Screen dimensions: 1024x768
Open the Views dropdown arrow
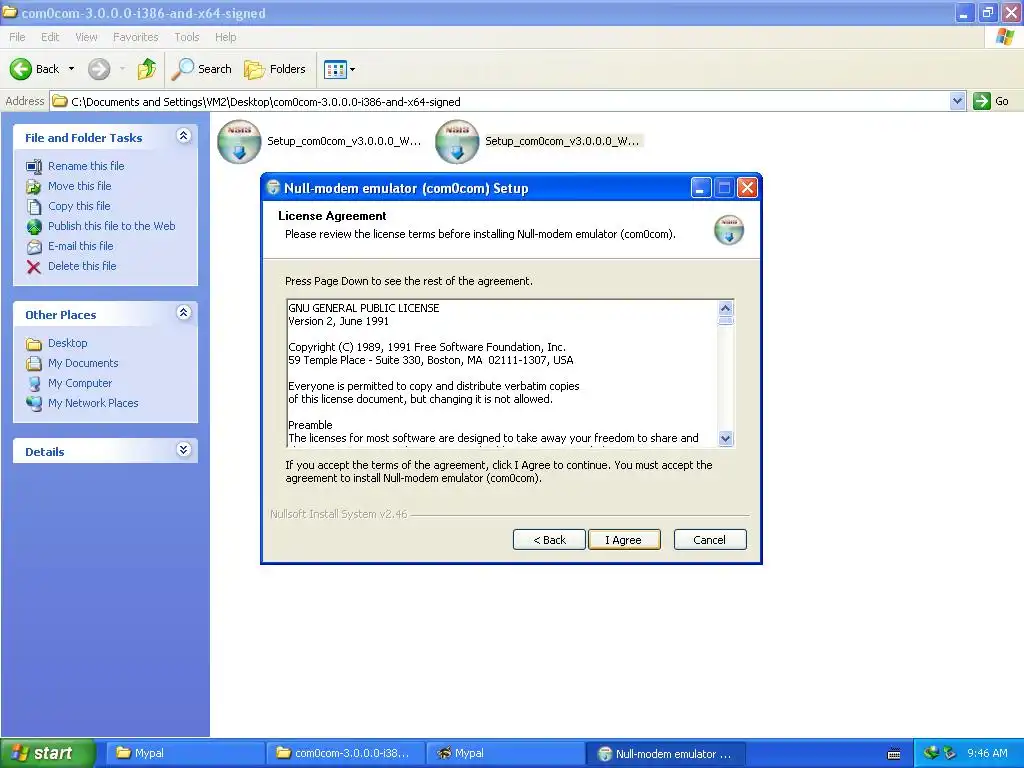[353, 69]
